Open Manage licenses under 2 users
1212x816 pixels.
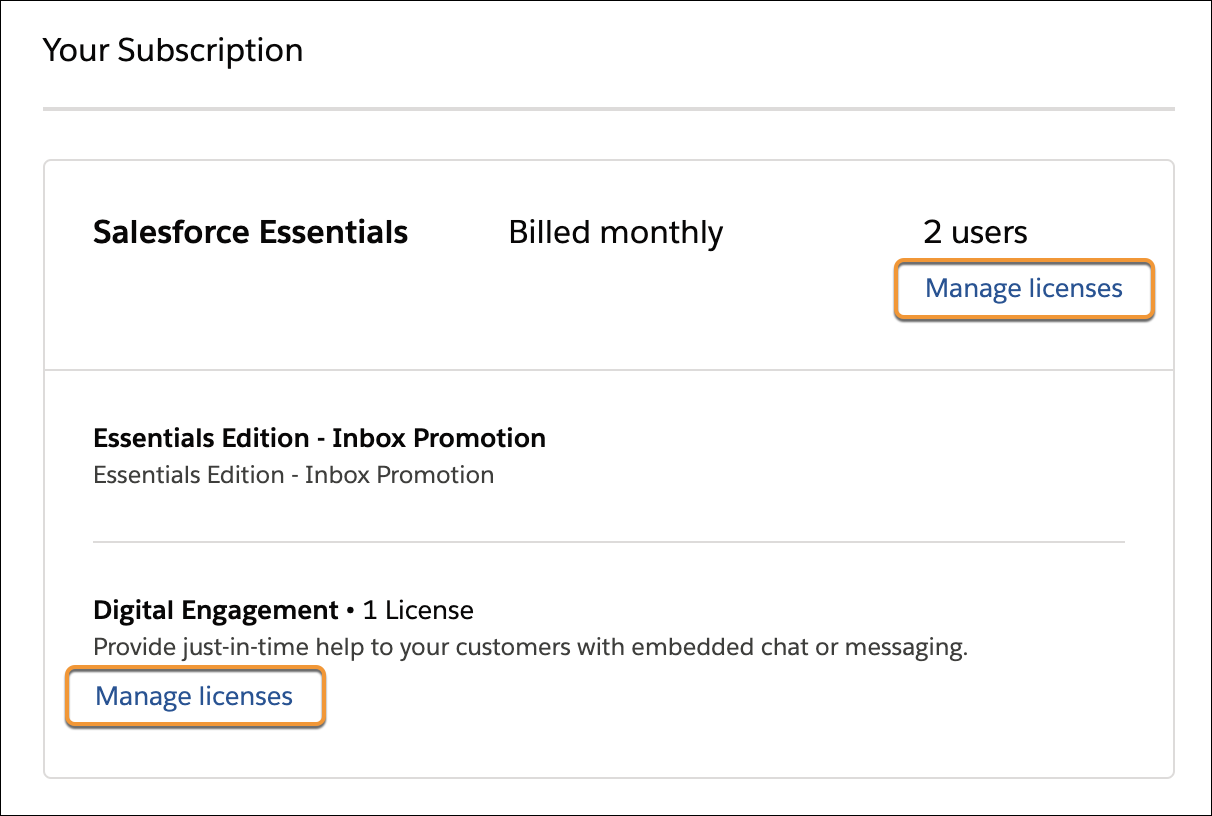point(1024,289)
